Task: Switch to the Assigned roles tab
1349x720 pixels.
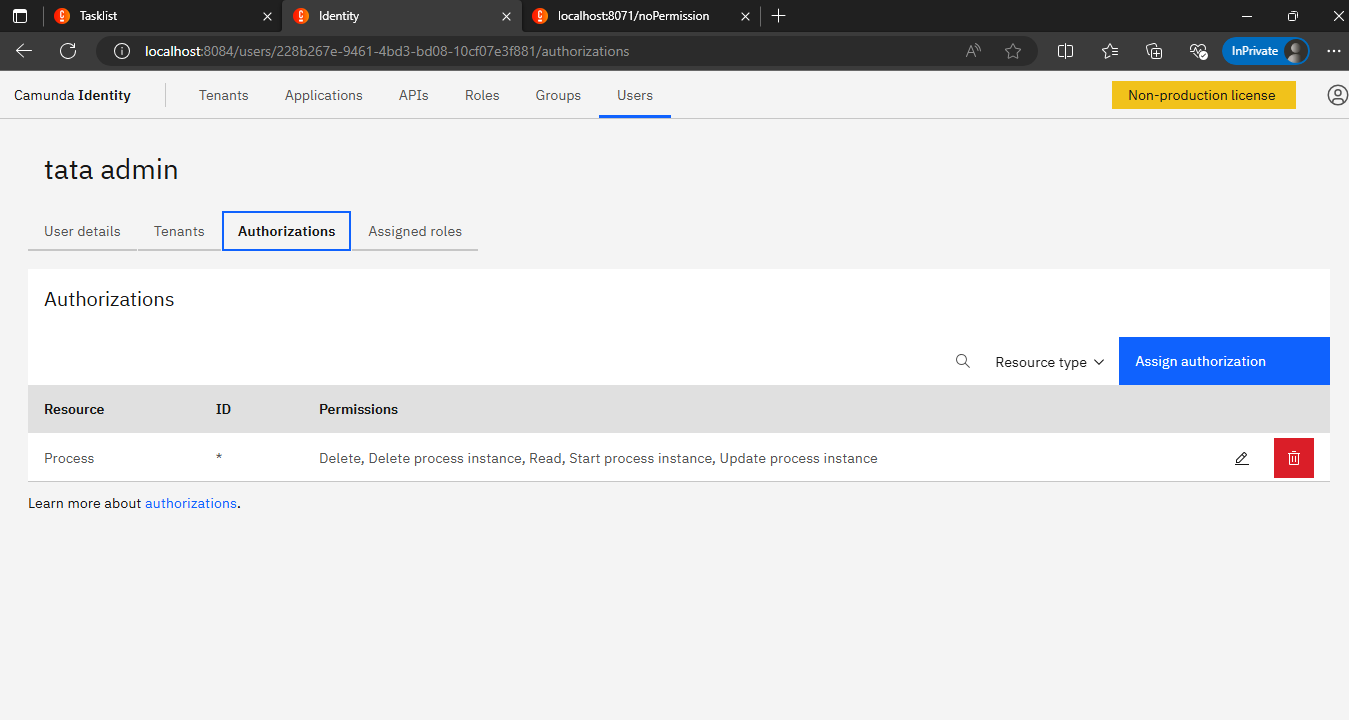Action: (414, 231)
